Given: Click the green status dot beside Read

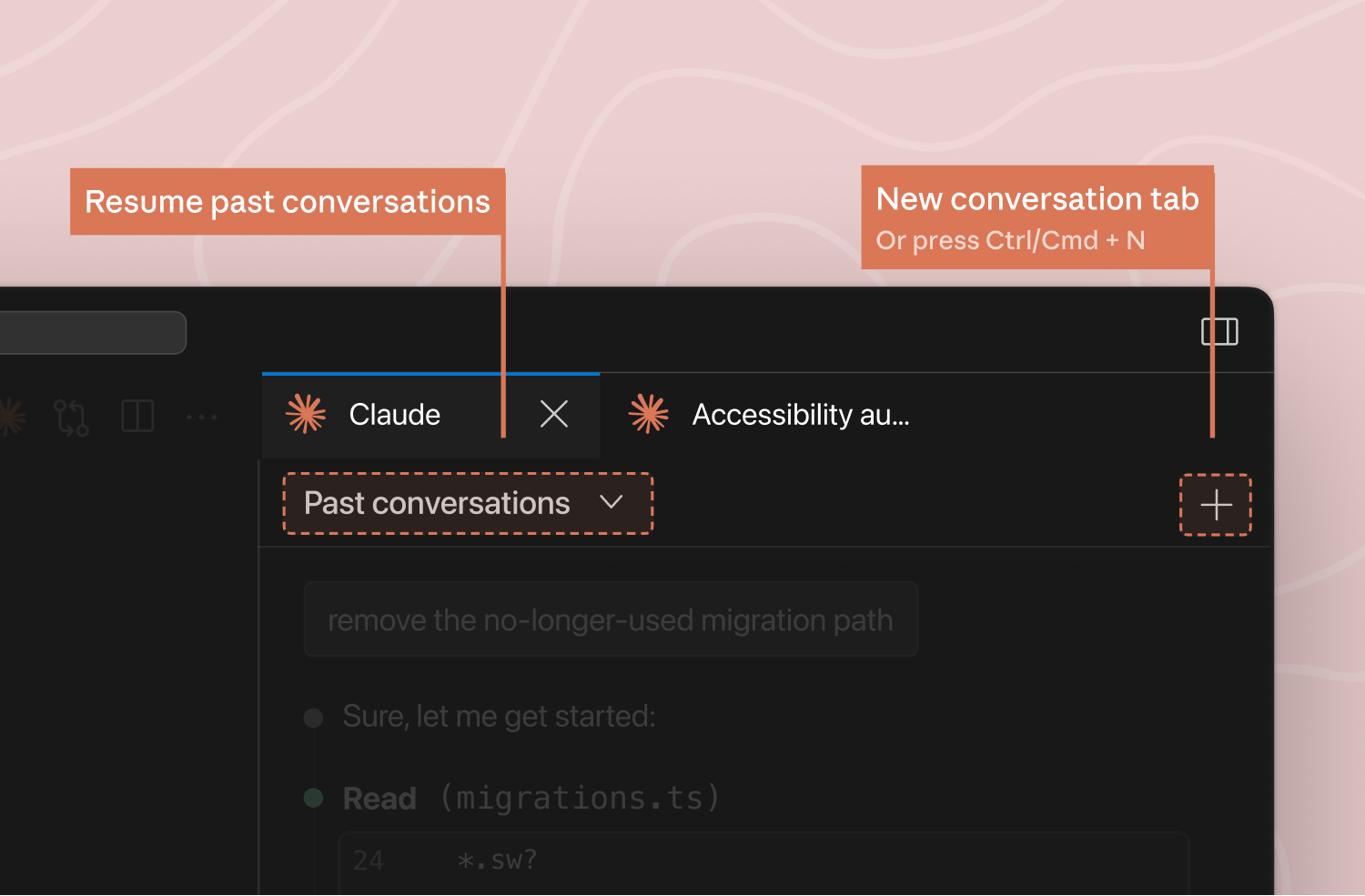Looking at the screenshot, I should click(x=314, y=798).
